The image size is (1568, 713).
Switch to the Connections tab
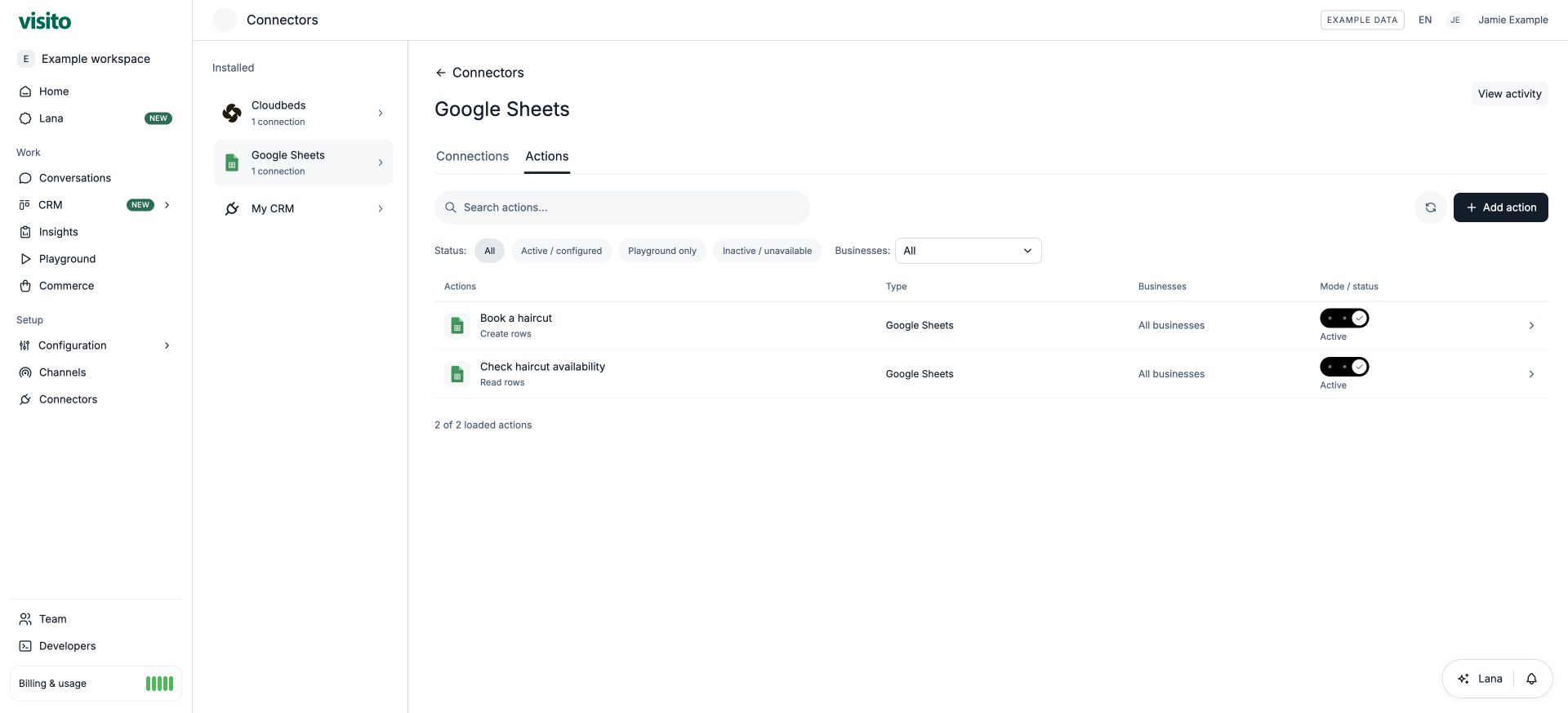472,156
